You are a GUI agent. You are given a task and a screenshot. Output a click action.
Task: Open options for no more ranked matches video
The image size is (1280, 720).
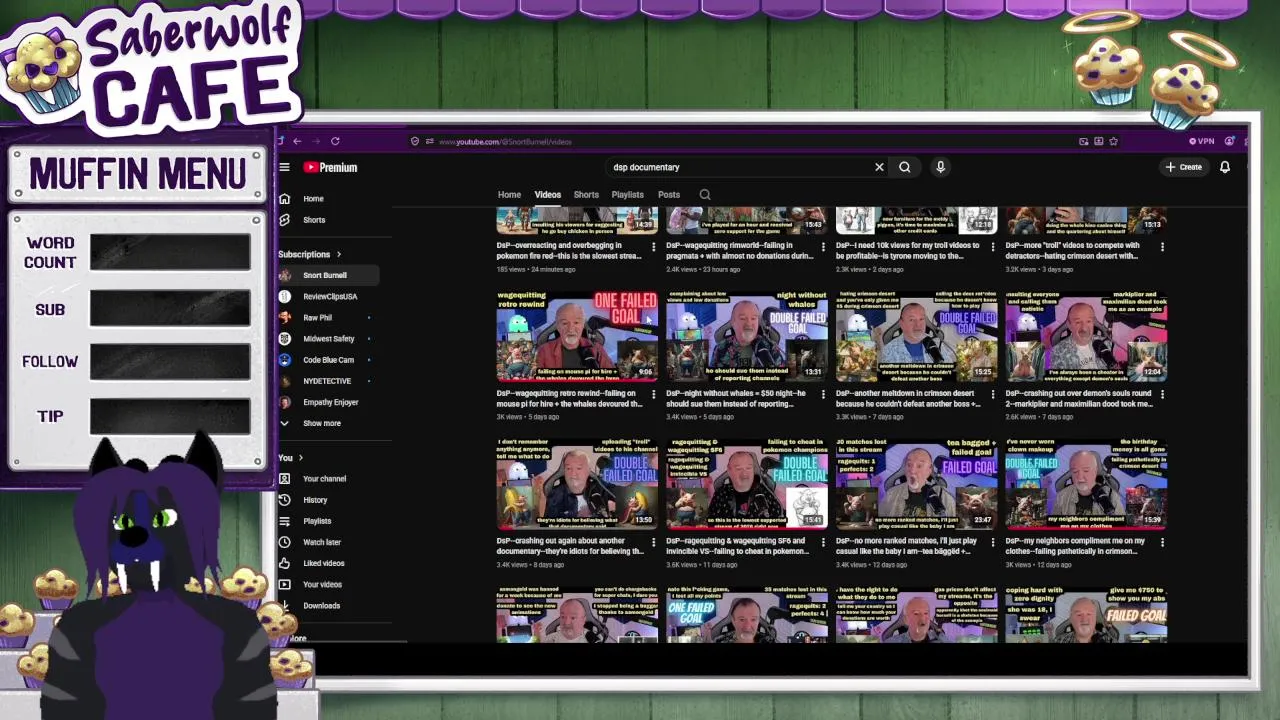point(993,542)
